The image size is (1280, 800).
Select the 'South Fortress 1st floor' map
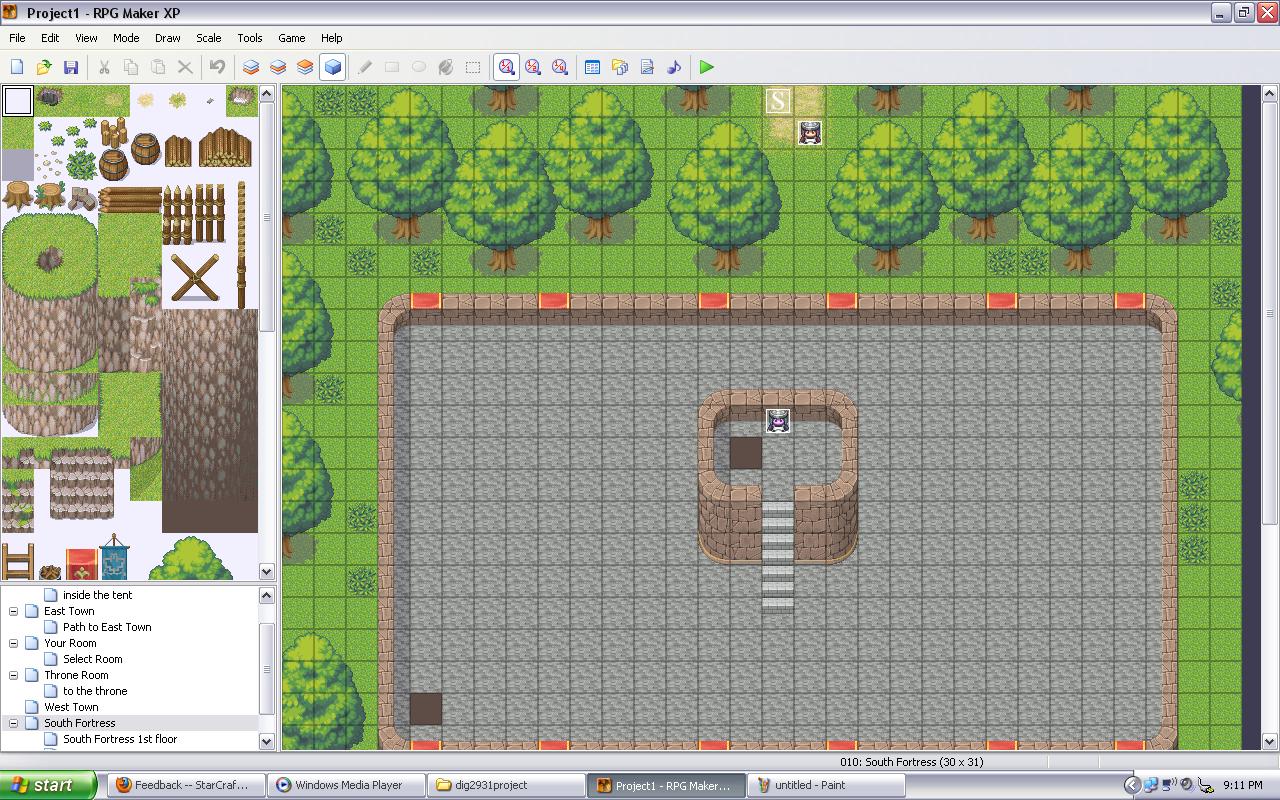120,739
